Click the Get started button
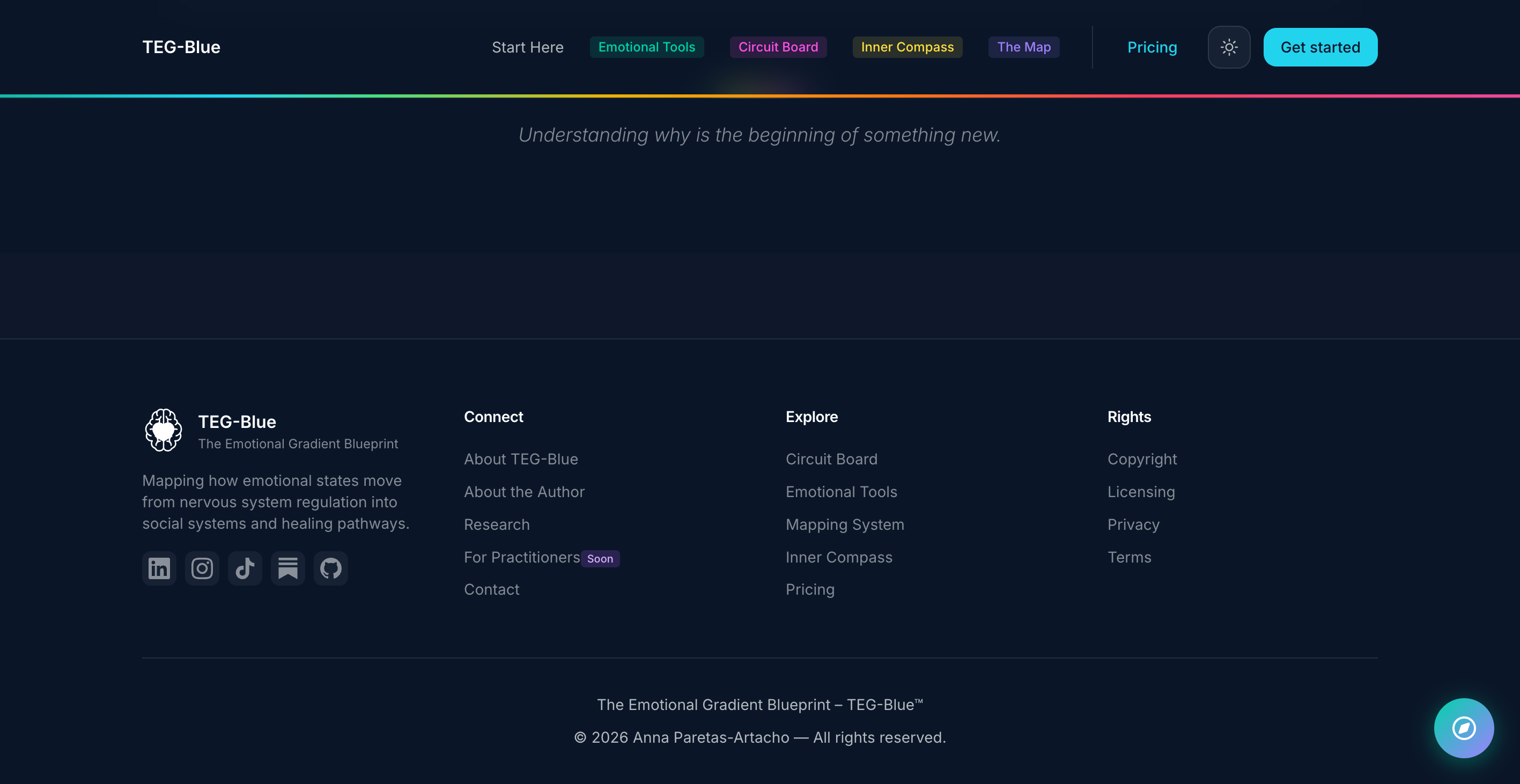This screenshot has height=784, width=1520. (x=1320, y=47)
